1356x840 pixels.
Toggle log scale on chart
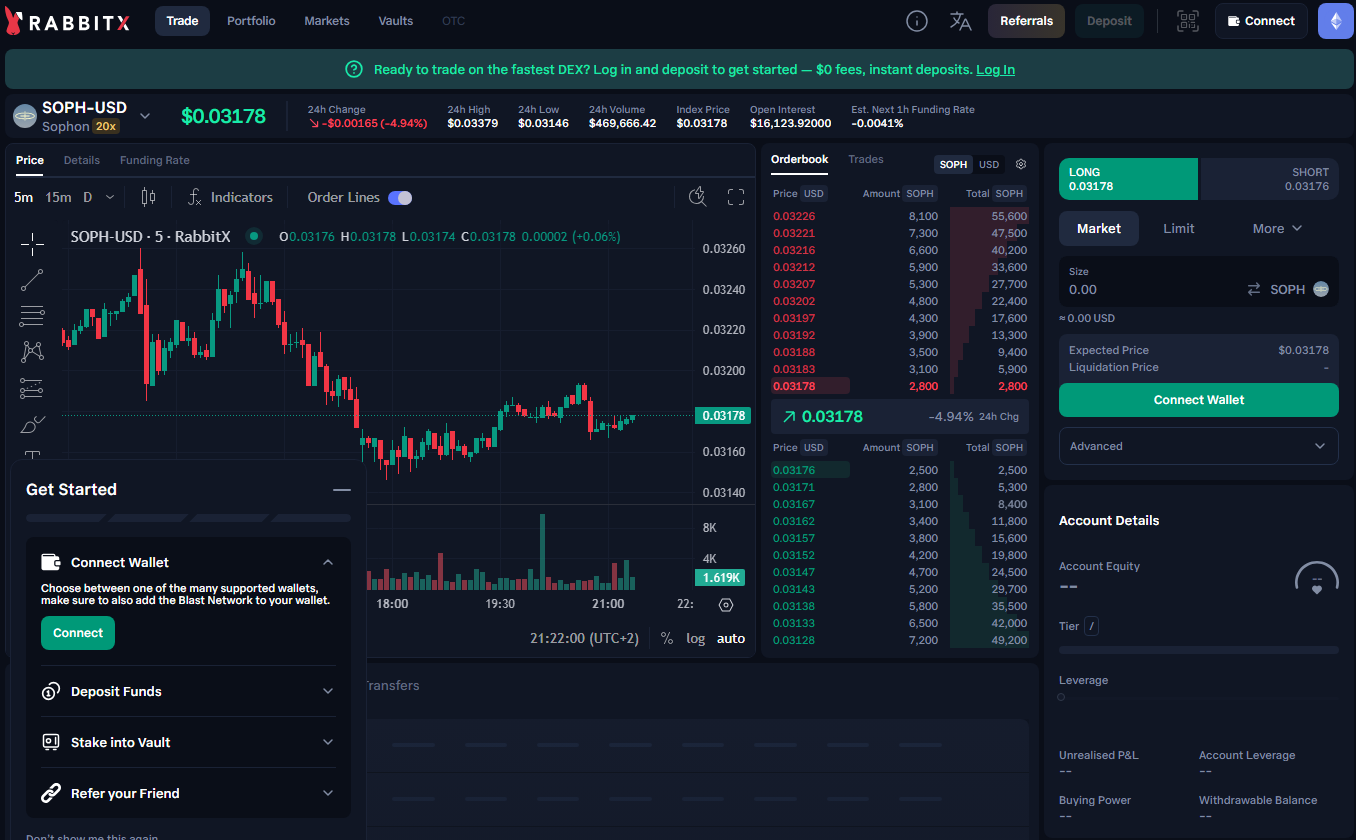click(x=696, y=638)
